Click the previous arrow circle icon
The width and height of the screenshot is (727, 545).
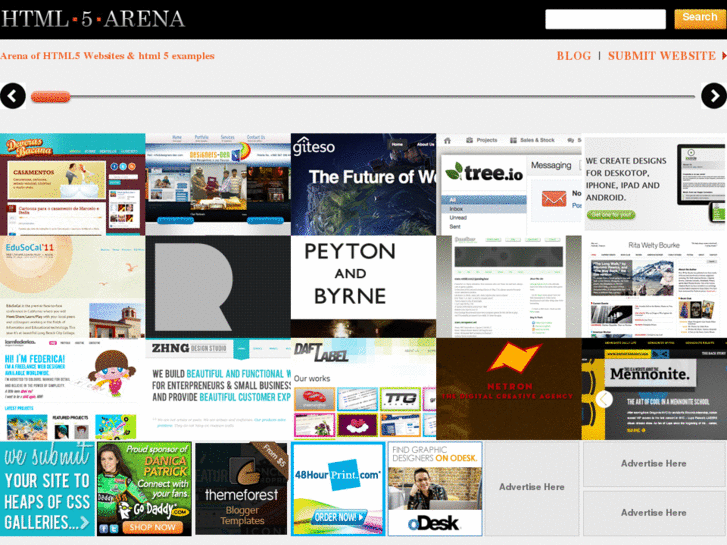click(13, 96)
